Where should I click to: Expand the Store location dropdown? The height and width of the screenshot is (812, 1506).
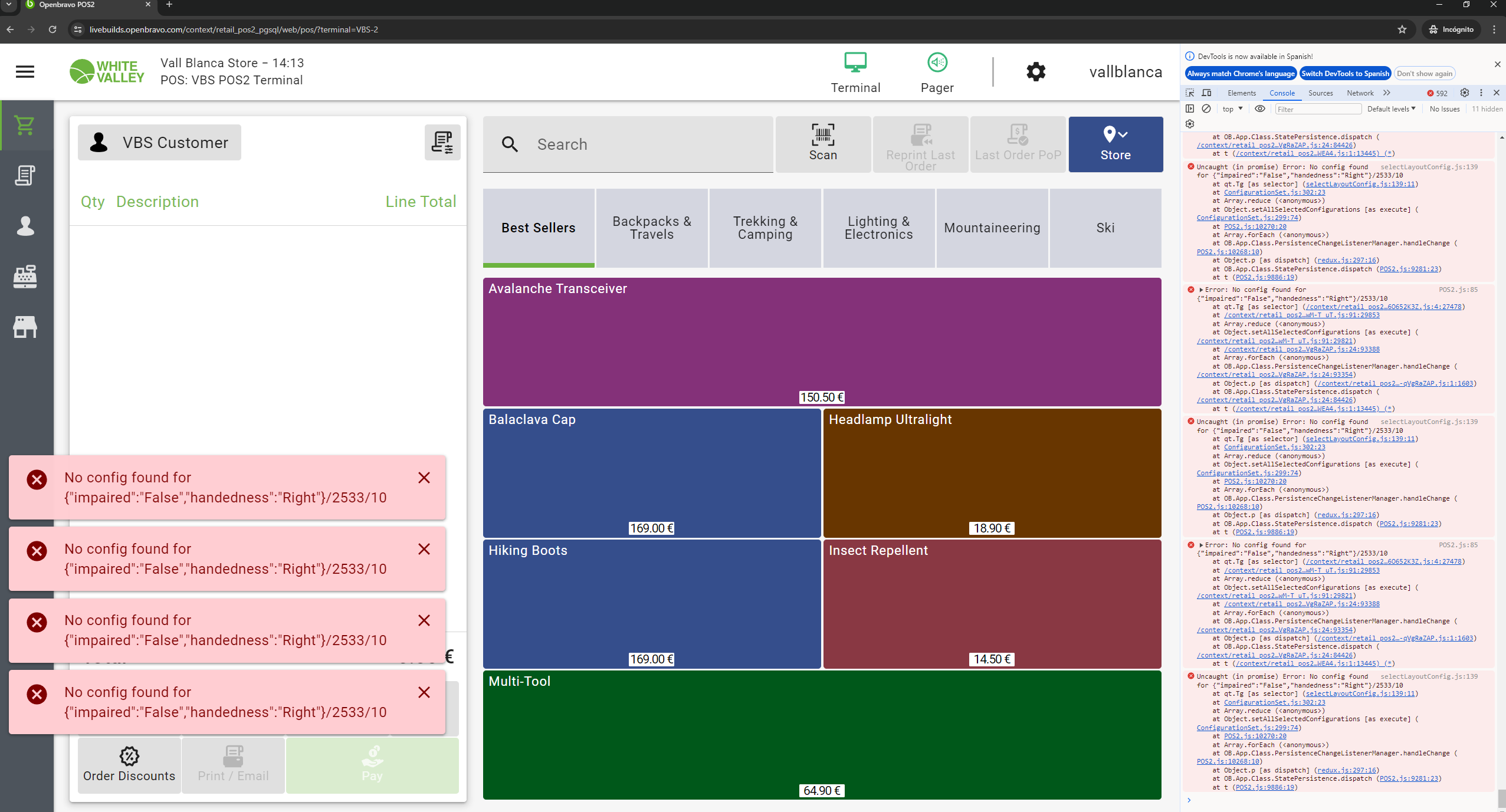[x=1115, y=144]
